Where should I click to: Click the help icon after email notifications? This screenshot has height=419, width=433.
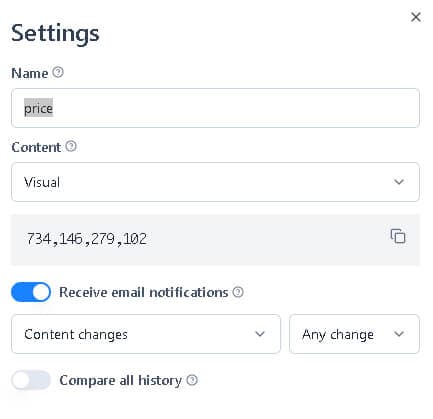pos(238,292)
